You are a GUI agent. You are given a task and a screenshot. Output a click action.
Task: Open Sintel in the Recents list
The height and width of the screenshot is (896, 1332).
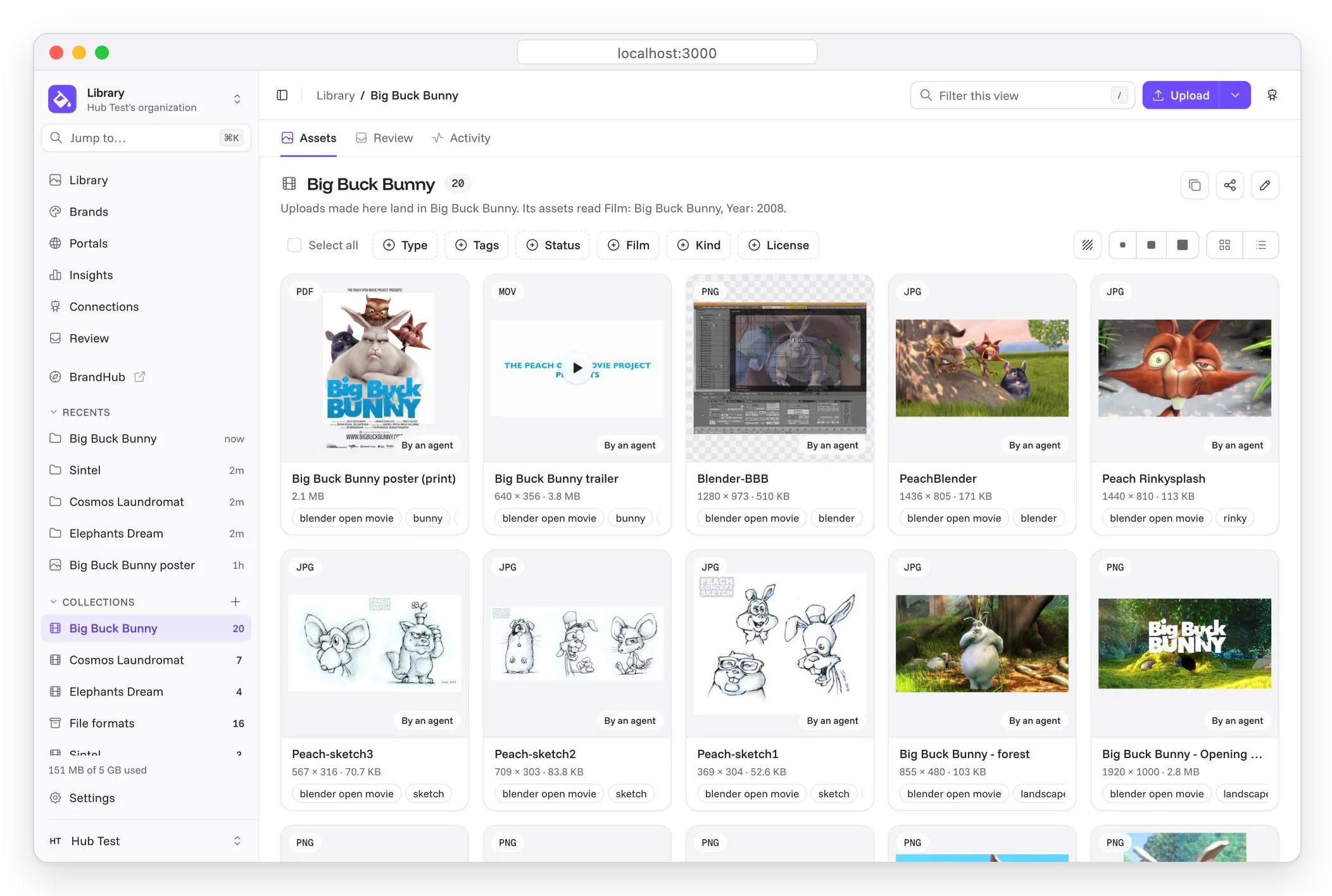146,470
